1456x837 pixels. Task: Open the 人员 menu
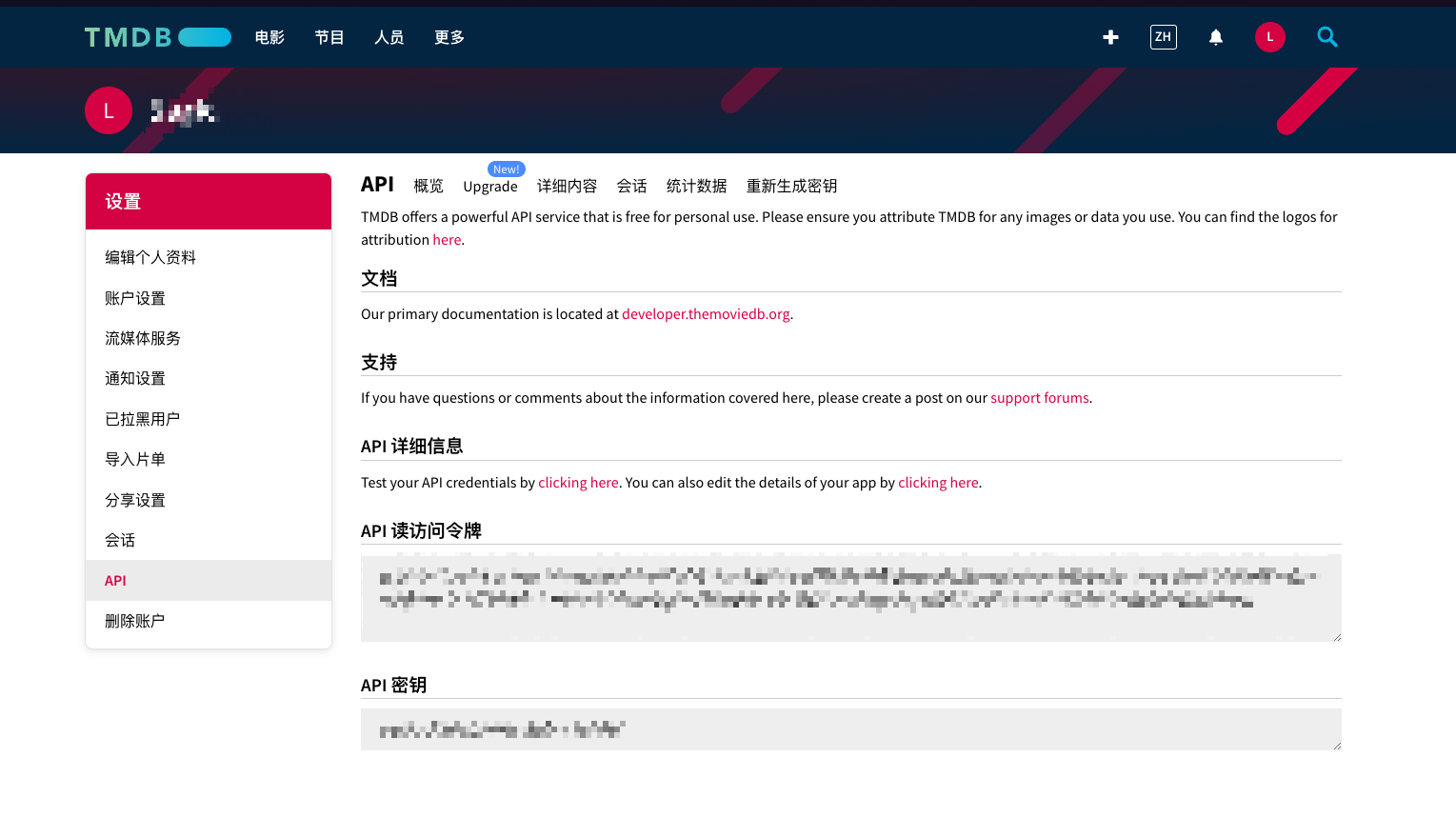click(x=389, y=37)
